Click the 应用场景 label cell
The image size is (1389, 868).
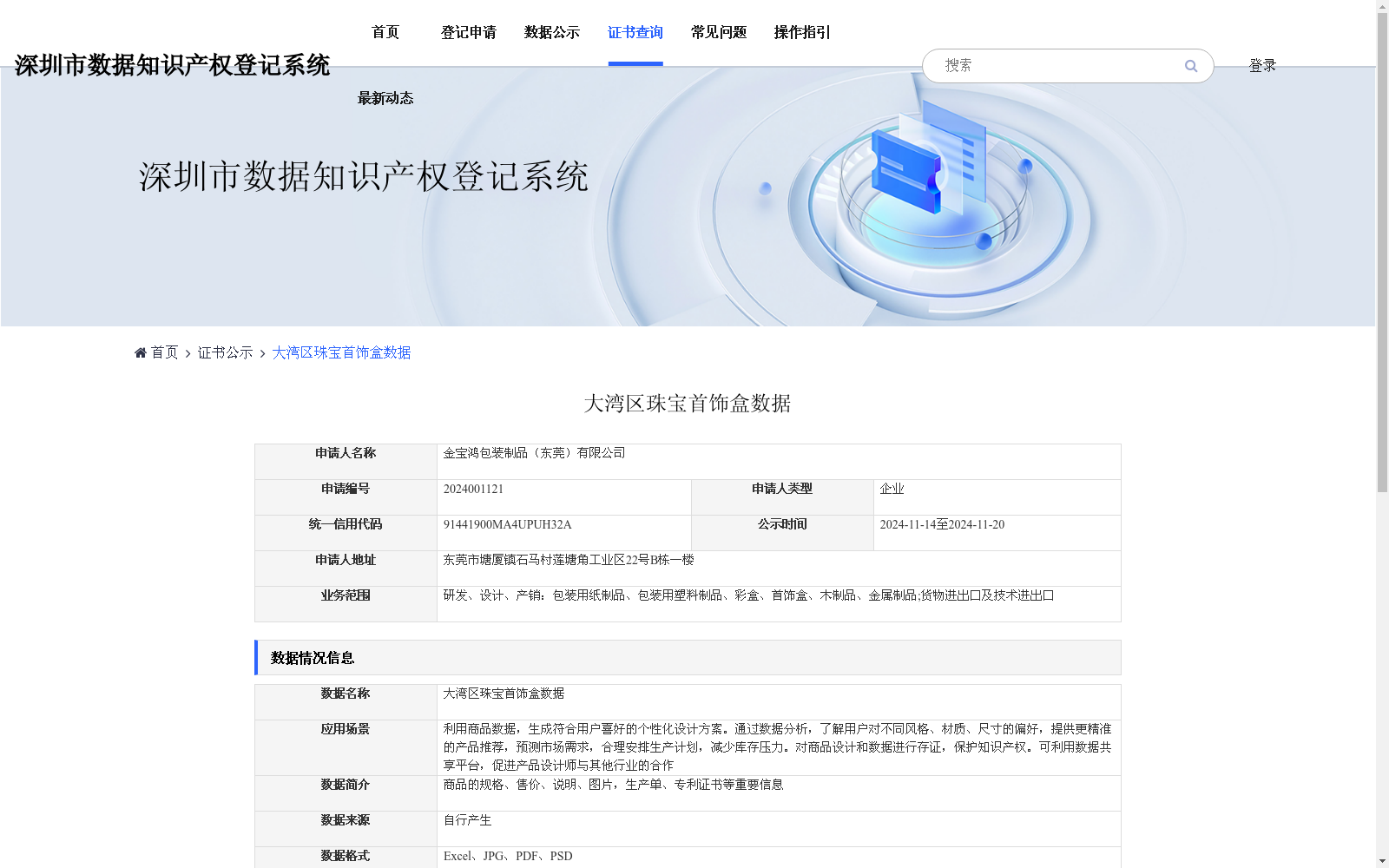(346, 747)
